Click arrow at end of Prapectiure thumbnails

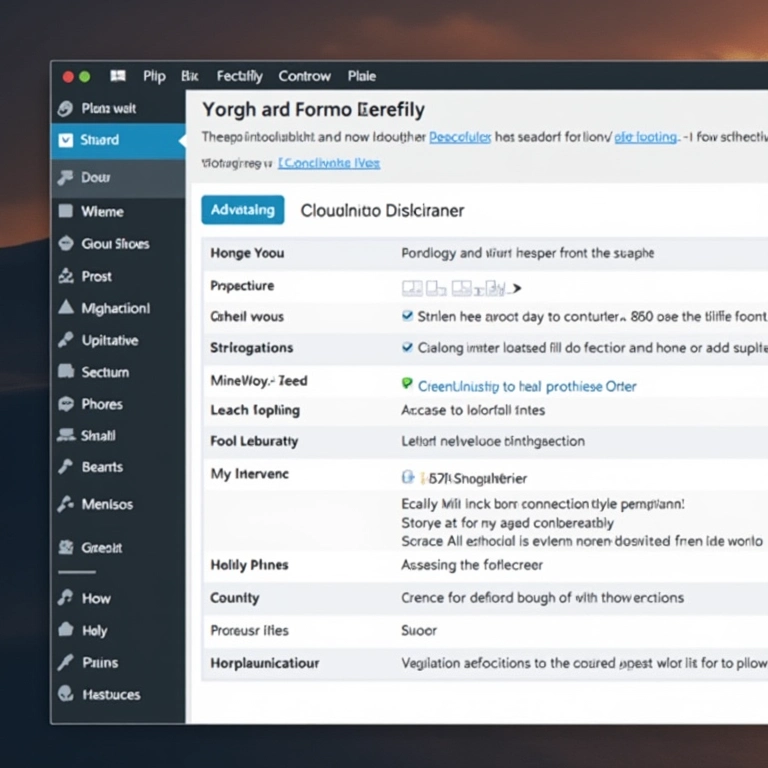click(x=516, y=289)
